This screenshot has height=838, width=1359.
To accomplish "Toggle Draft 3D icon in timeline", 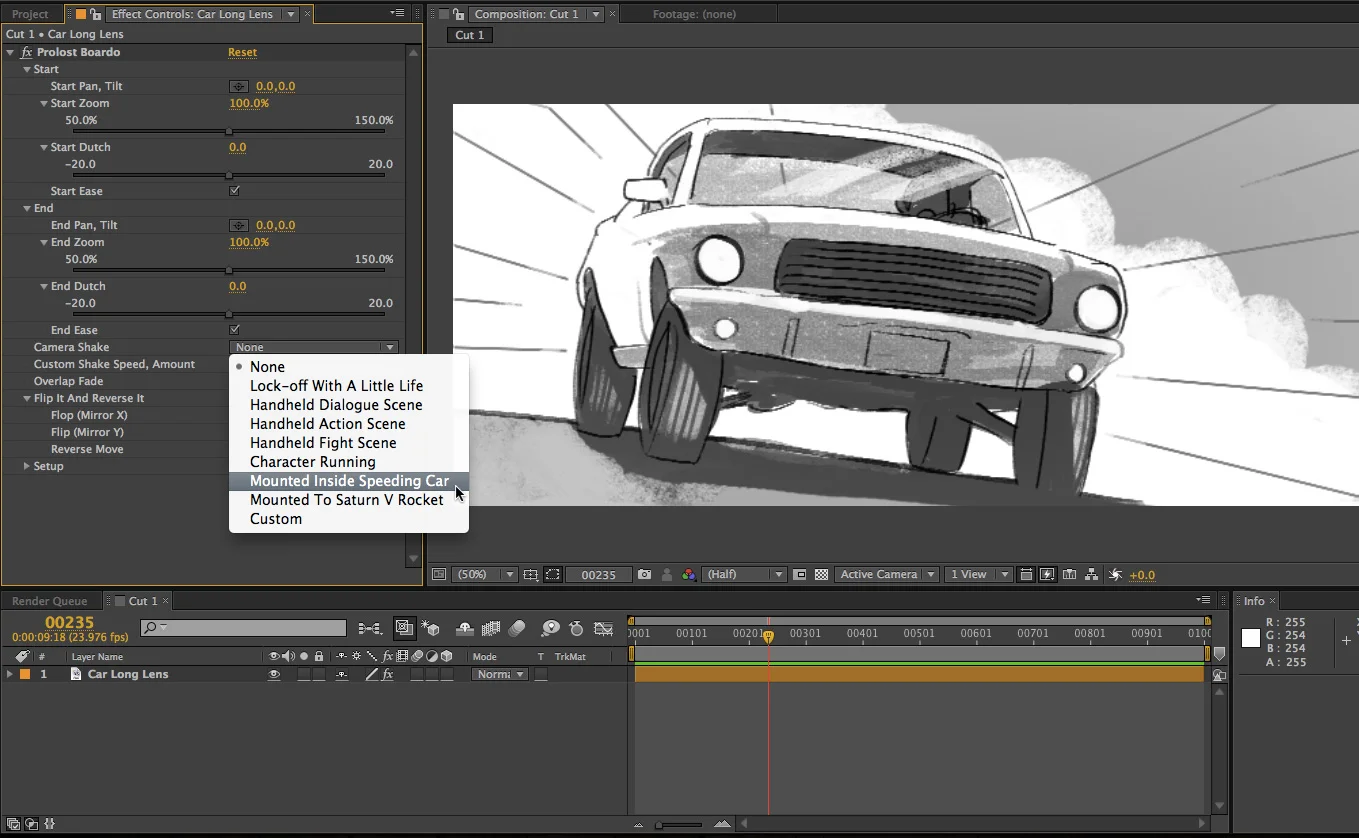I will coord(431,629).
